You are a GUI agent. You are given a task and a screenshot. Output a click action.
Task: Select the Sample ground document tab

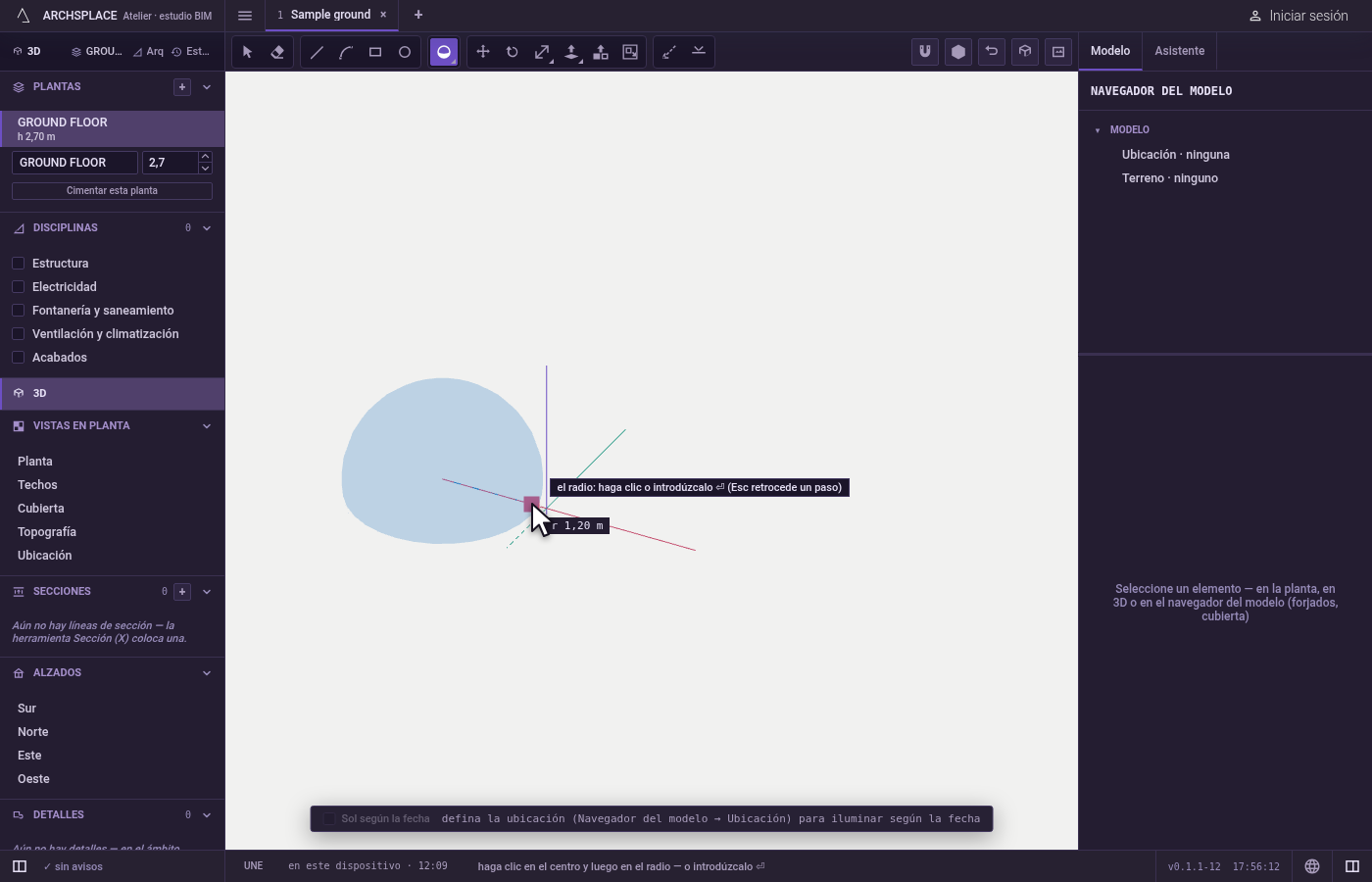pyautogui.click(x=330, y=15)
